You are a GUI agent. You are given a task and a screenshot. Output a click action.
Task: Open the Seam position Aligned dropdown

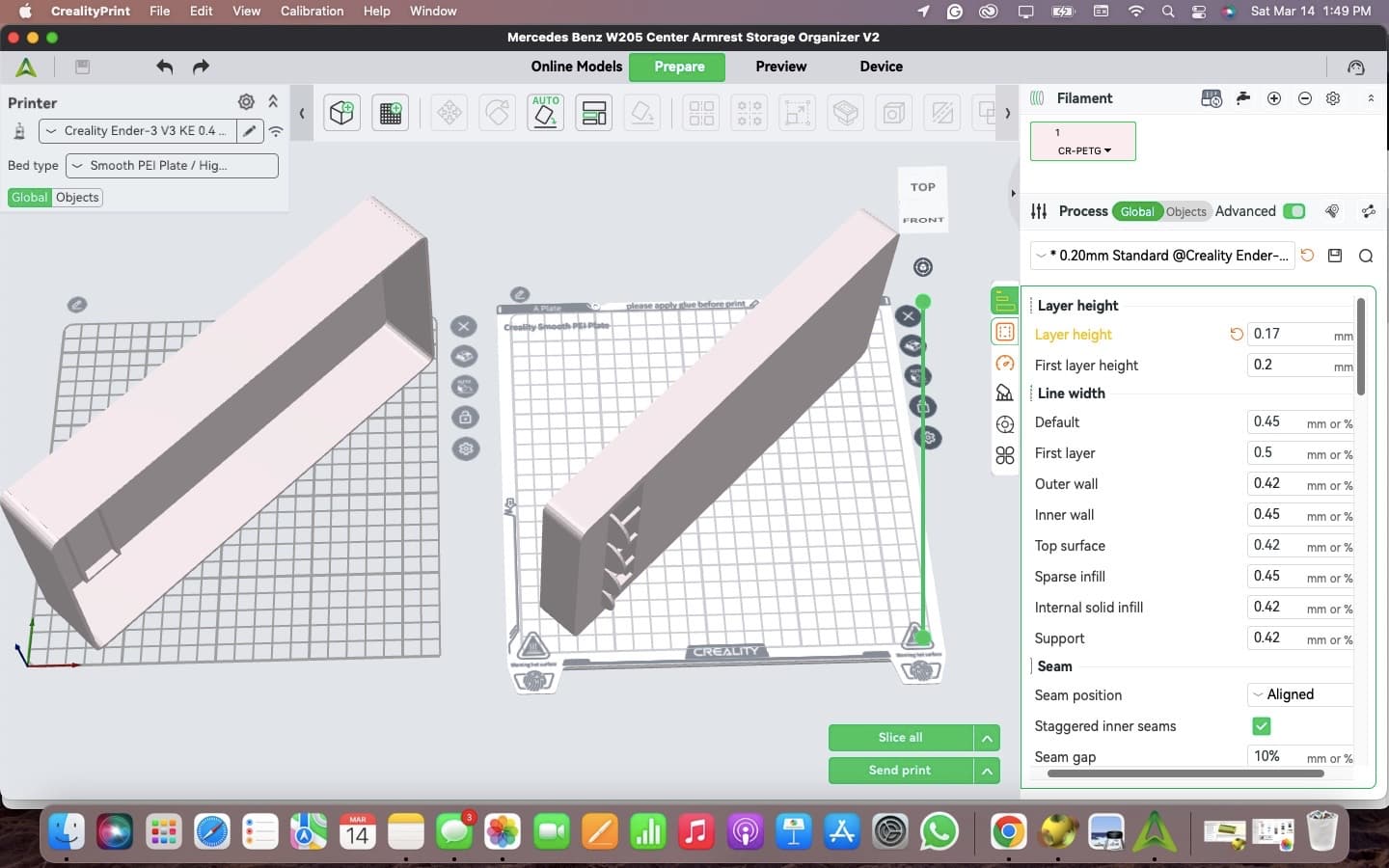pos(1300,694)
